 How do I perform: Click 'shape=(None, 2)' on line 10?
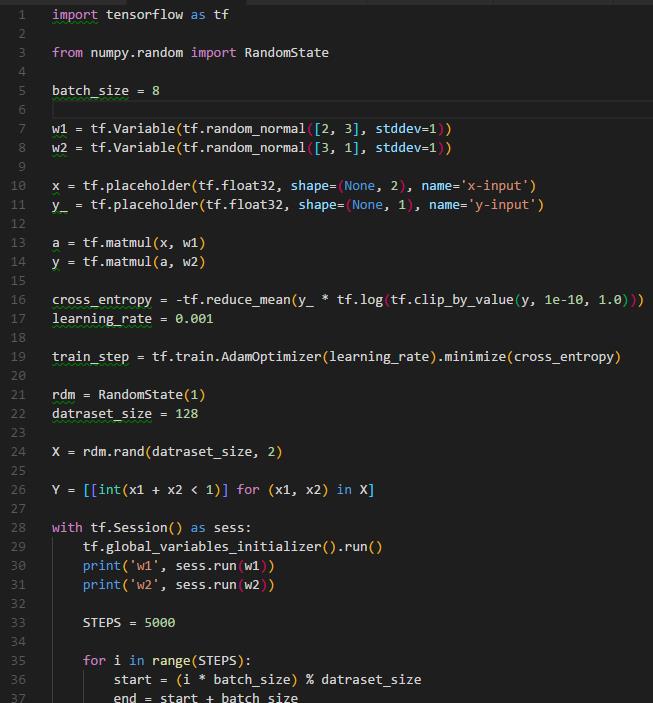[x=348, y=186]
